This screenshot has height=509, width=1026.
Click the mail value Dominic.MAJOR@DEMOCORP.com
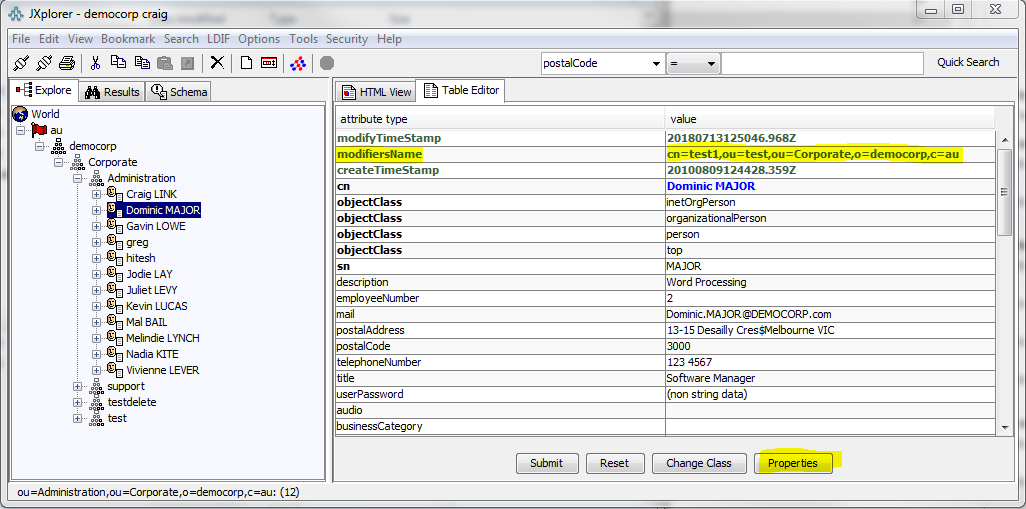click(x=830, y=315)
